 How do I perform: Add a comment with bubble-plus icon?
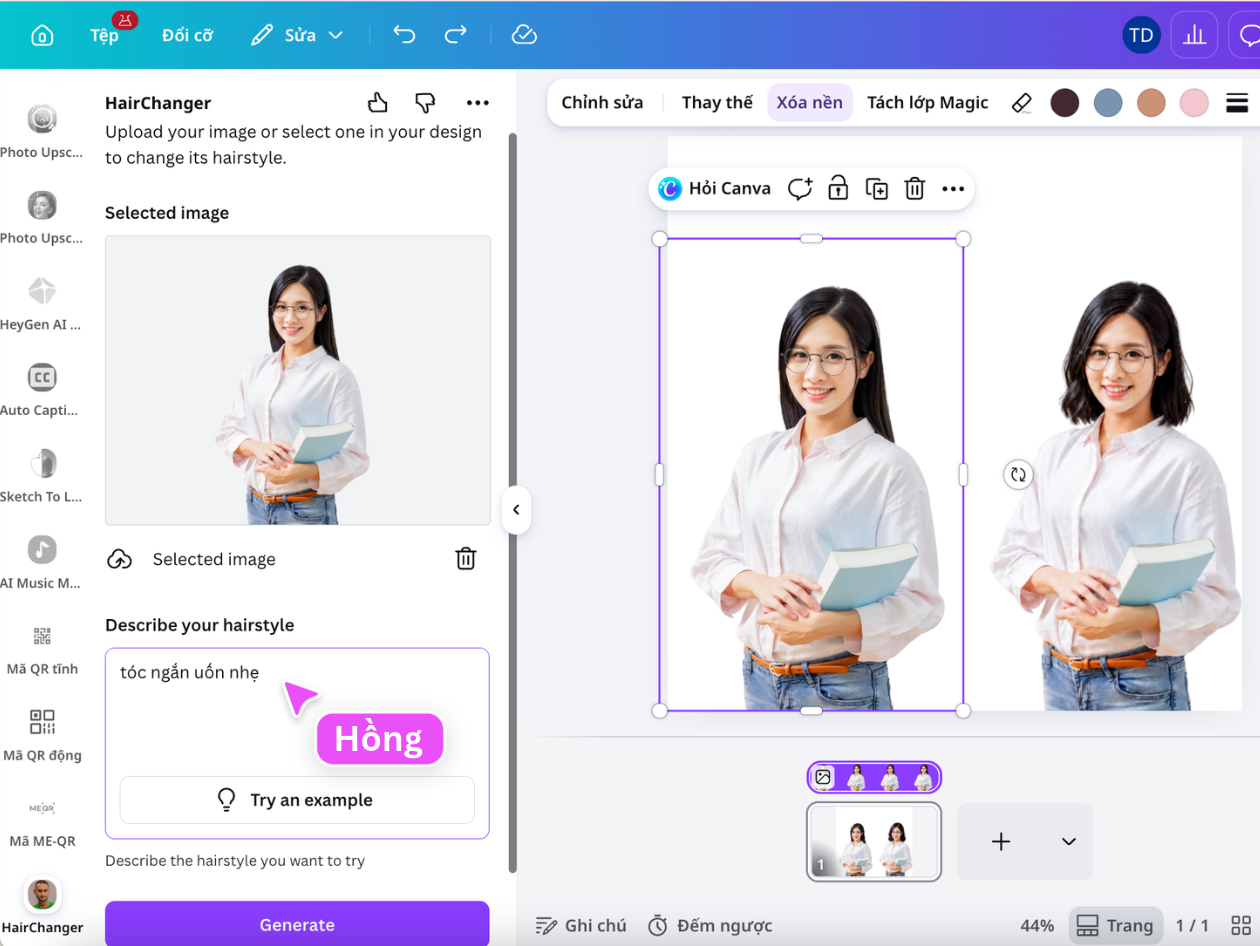pyautogui.click(x=799, y=188)
